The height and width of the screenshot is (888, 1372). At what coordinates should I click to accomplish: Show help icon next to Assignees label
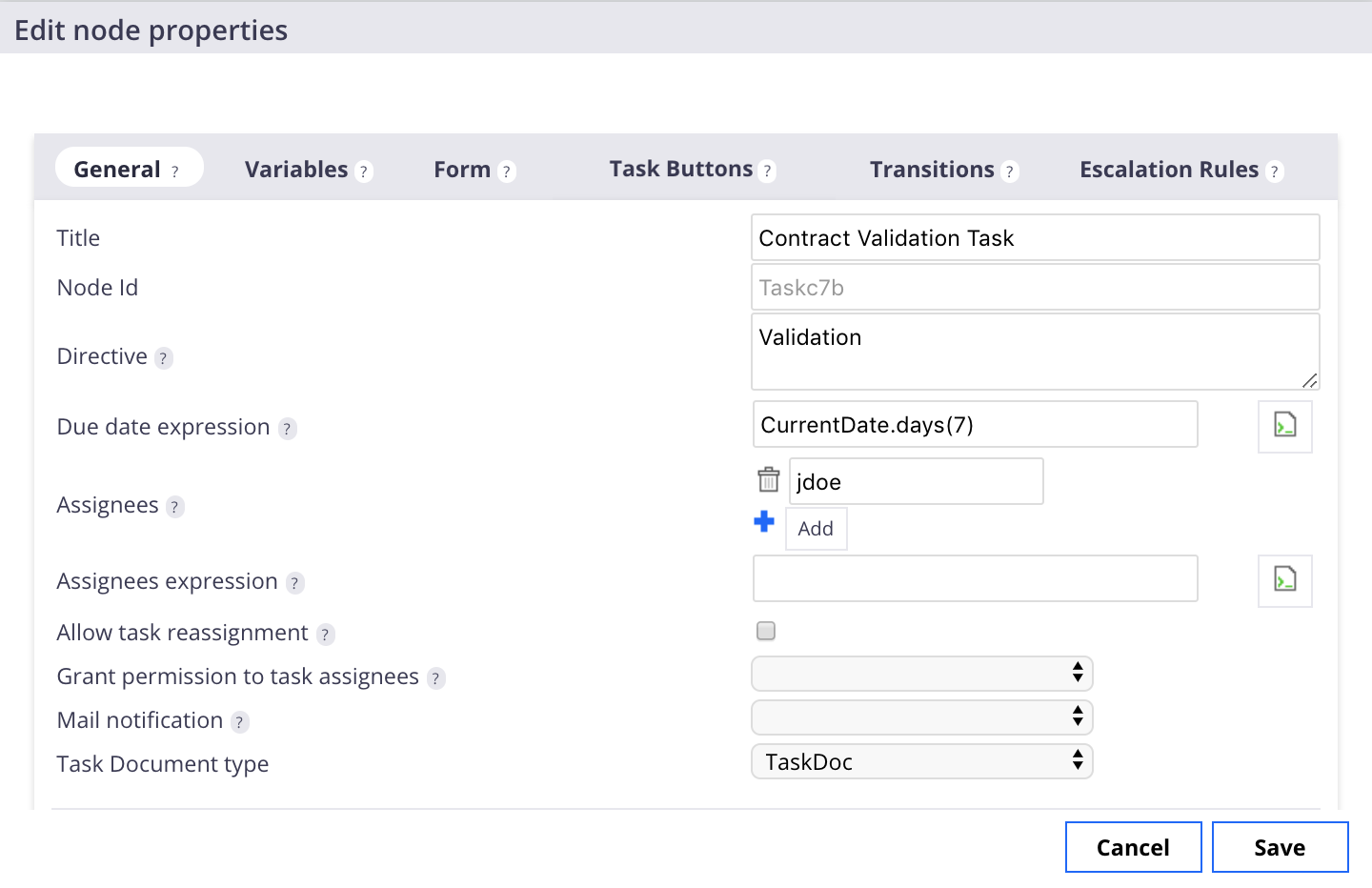[x=175, y=507]
